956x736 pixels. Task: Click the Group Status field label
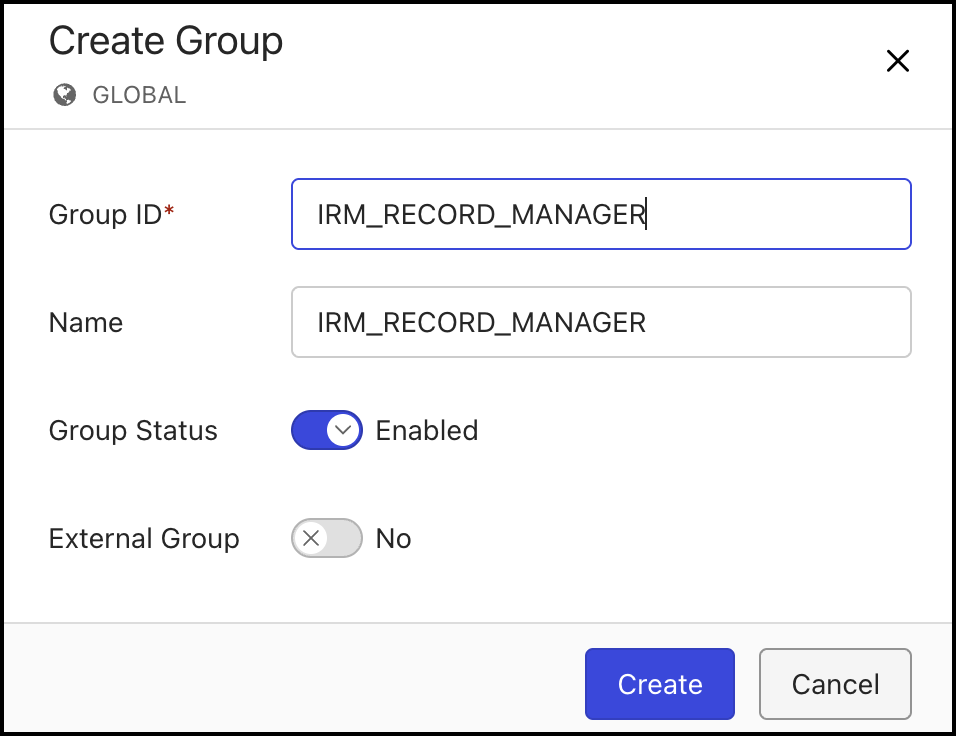[132, 430]
